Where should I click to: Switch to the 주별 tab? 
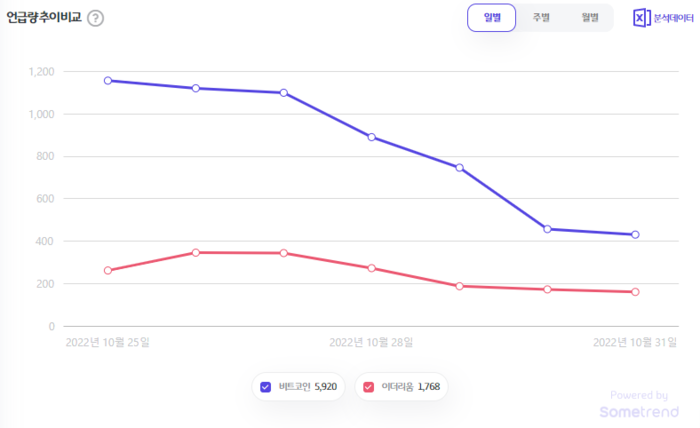pyautogui.click(x=541, y=18)
